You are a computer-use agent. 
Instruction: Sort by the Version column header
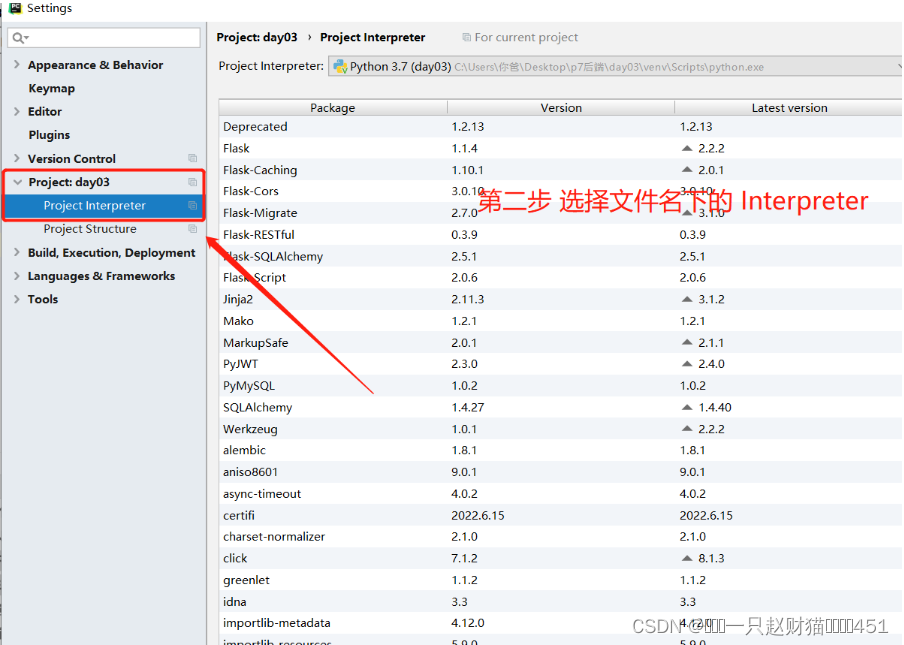pyautogui.click(x=561, y=108)
